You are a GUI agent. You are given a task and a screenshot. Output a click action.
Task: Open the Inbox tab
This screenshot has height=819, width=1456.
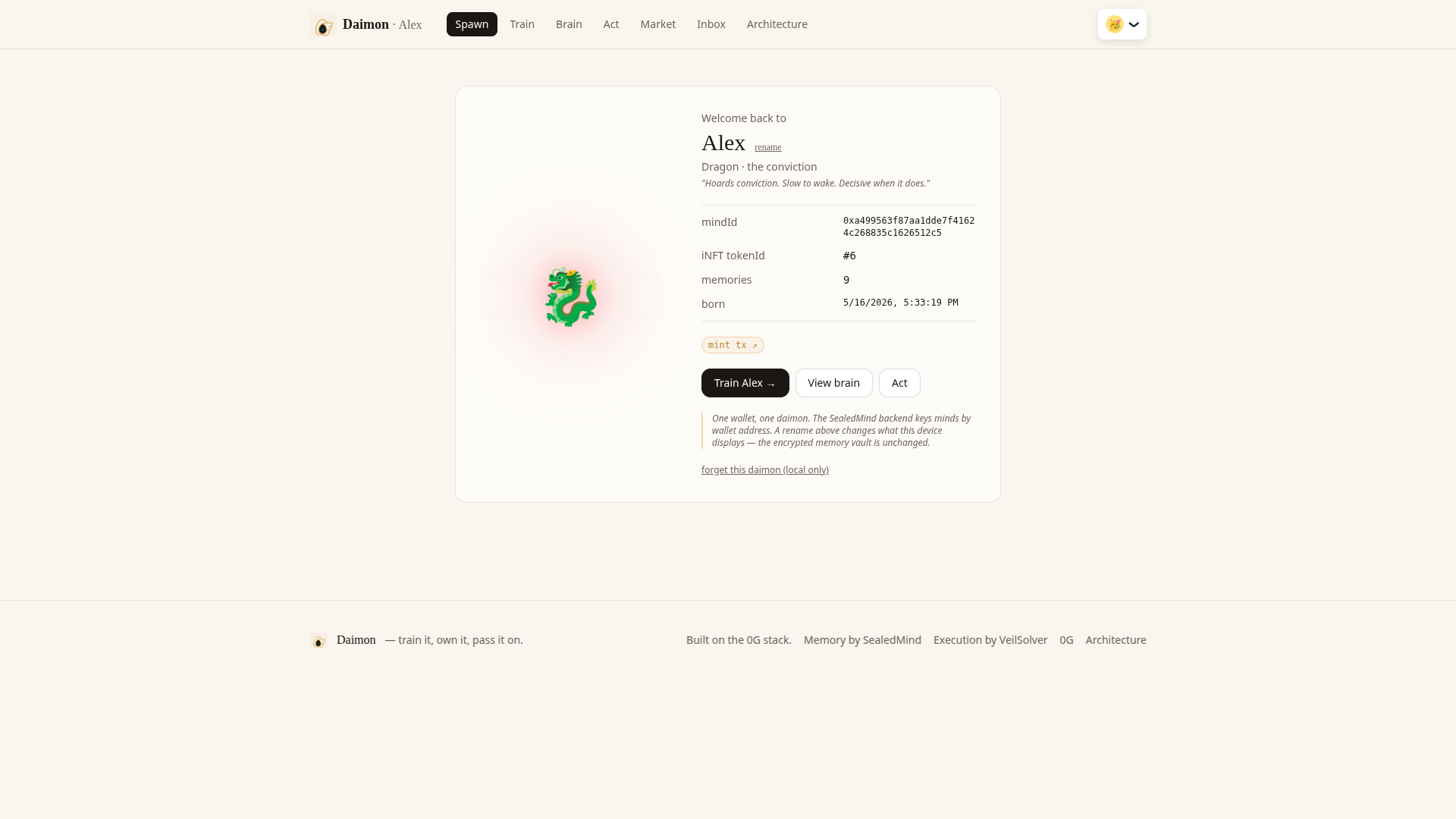click(x=711, y=24)
